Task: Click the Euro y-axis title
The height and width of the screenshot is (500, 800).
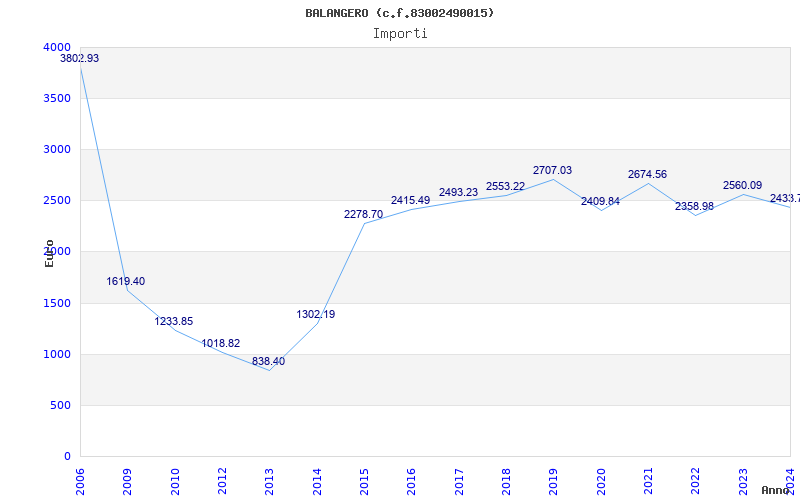Action: pos(49,252)
